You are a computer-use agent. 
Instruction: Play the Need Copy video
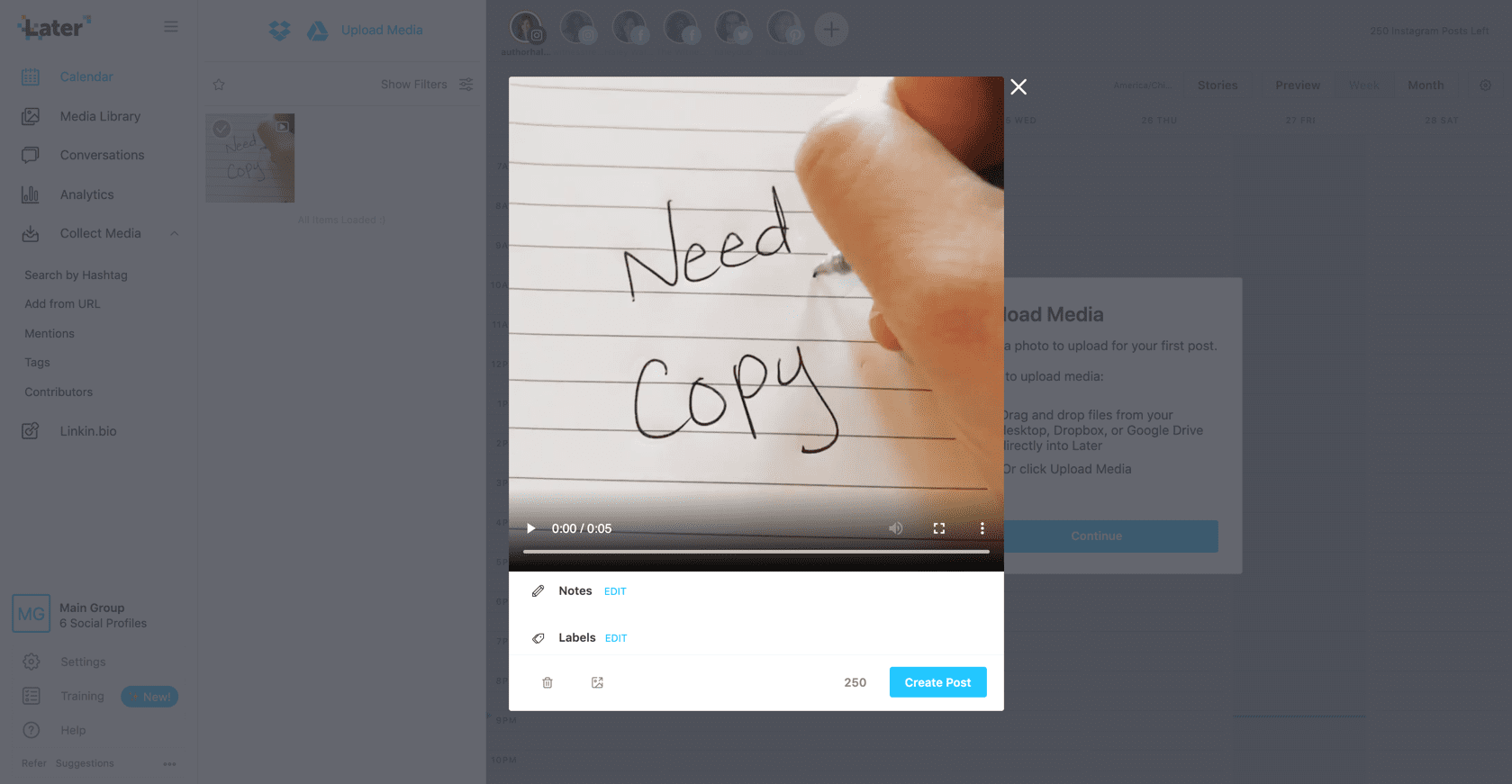tap(531, 528)
